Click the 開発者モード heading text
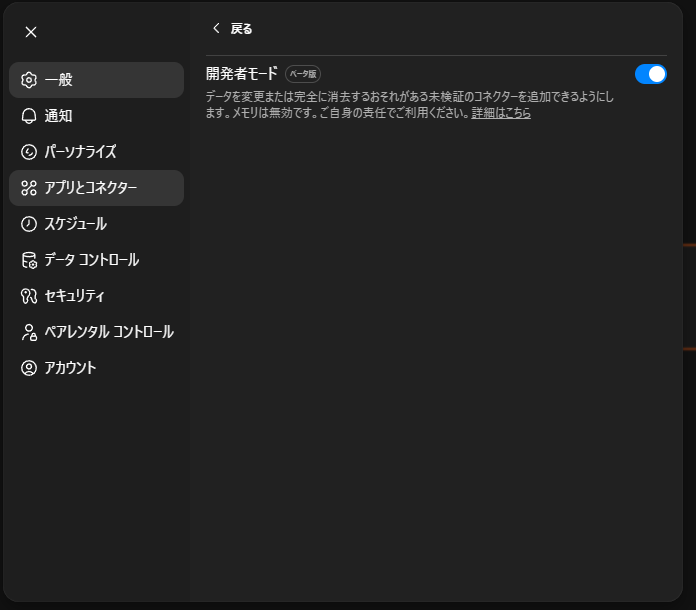The image size is (696, 610). point(242,74)
